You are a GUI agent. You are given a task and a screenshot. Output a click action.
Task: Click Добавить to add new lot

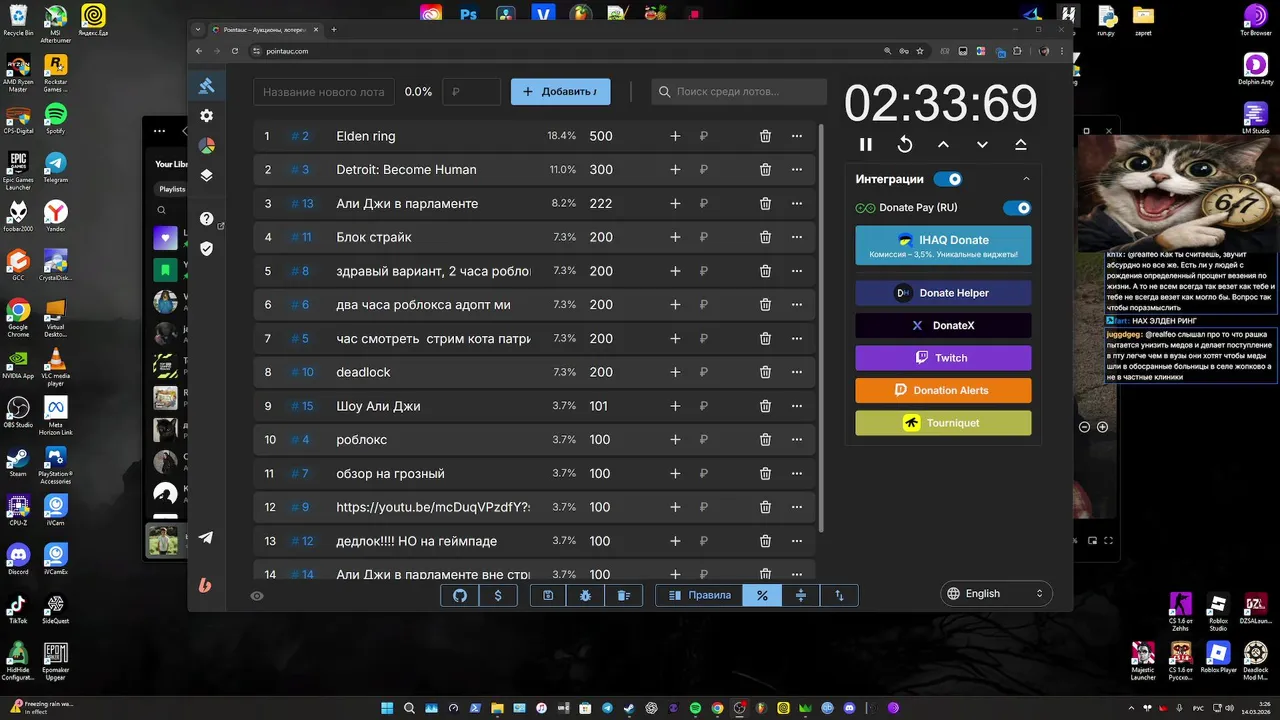[560, 92]
